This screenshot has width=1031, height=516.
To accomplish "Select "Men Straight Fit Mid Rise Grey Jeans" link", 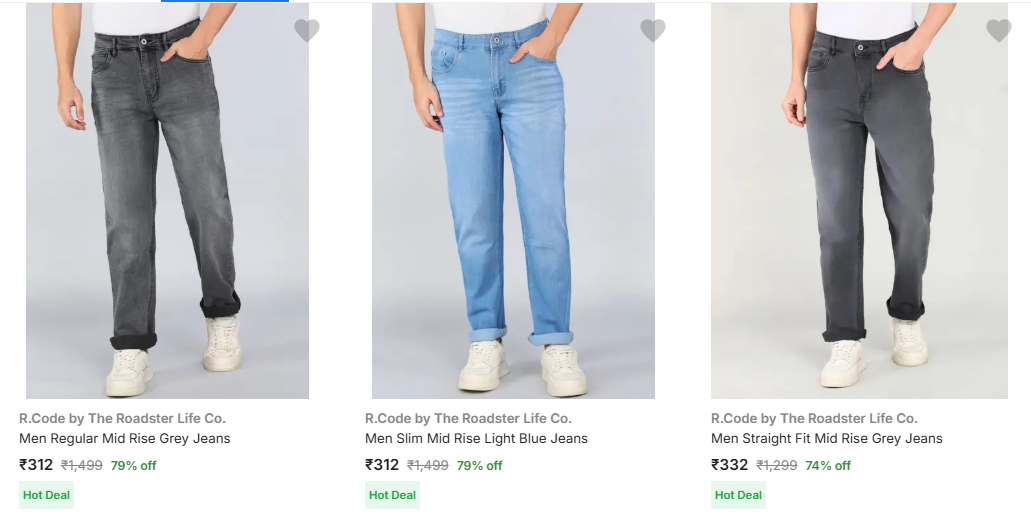I will [826, 439].
